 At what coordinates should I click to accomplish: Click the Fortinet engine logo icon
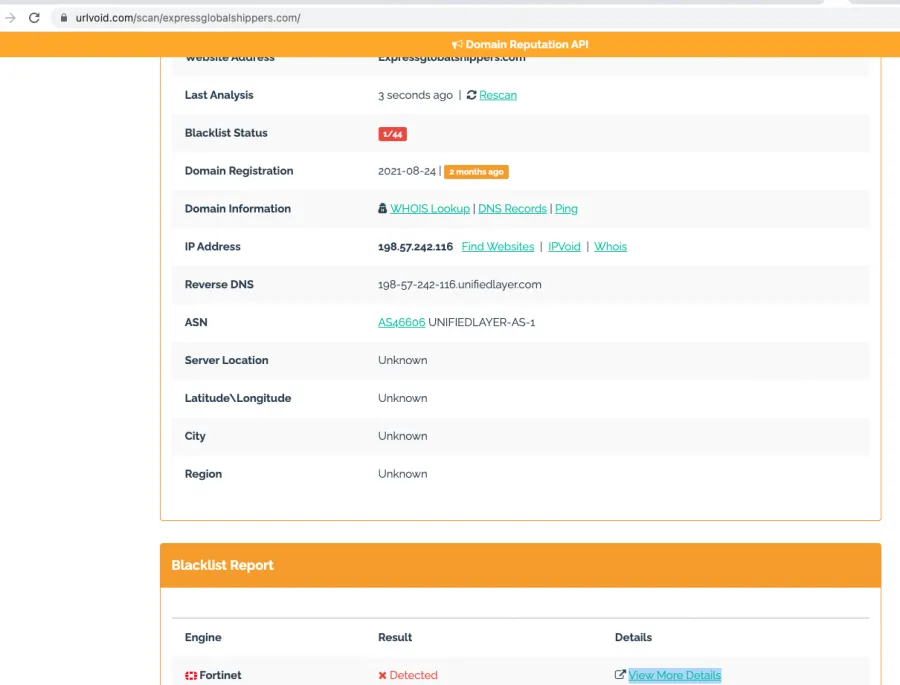(191, 676)
